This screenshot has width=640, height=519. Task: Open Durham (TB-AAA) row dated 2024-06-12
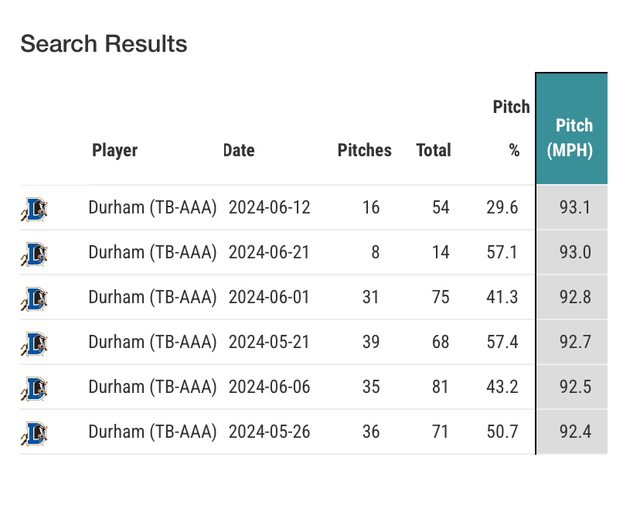click(x=152, y=208)
